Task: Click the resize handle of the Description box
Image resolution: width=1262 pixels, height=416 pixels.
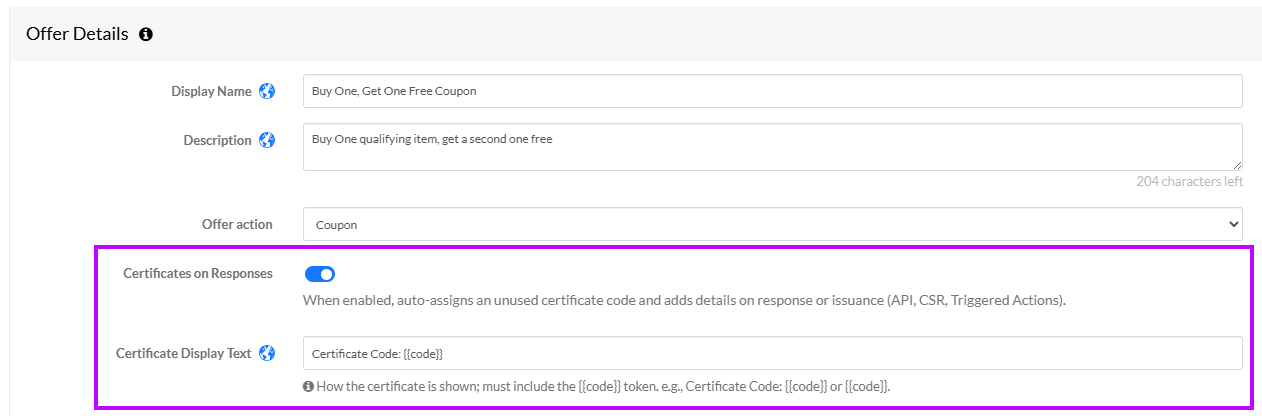Action: (1236, 164)
